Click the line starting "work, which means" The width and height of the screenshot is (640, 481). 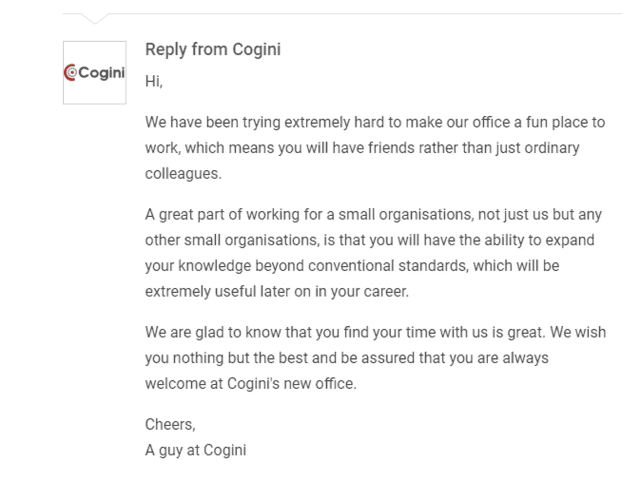(x=362, y=148)
